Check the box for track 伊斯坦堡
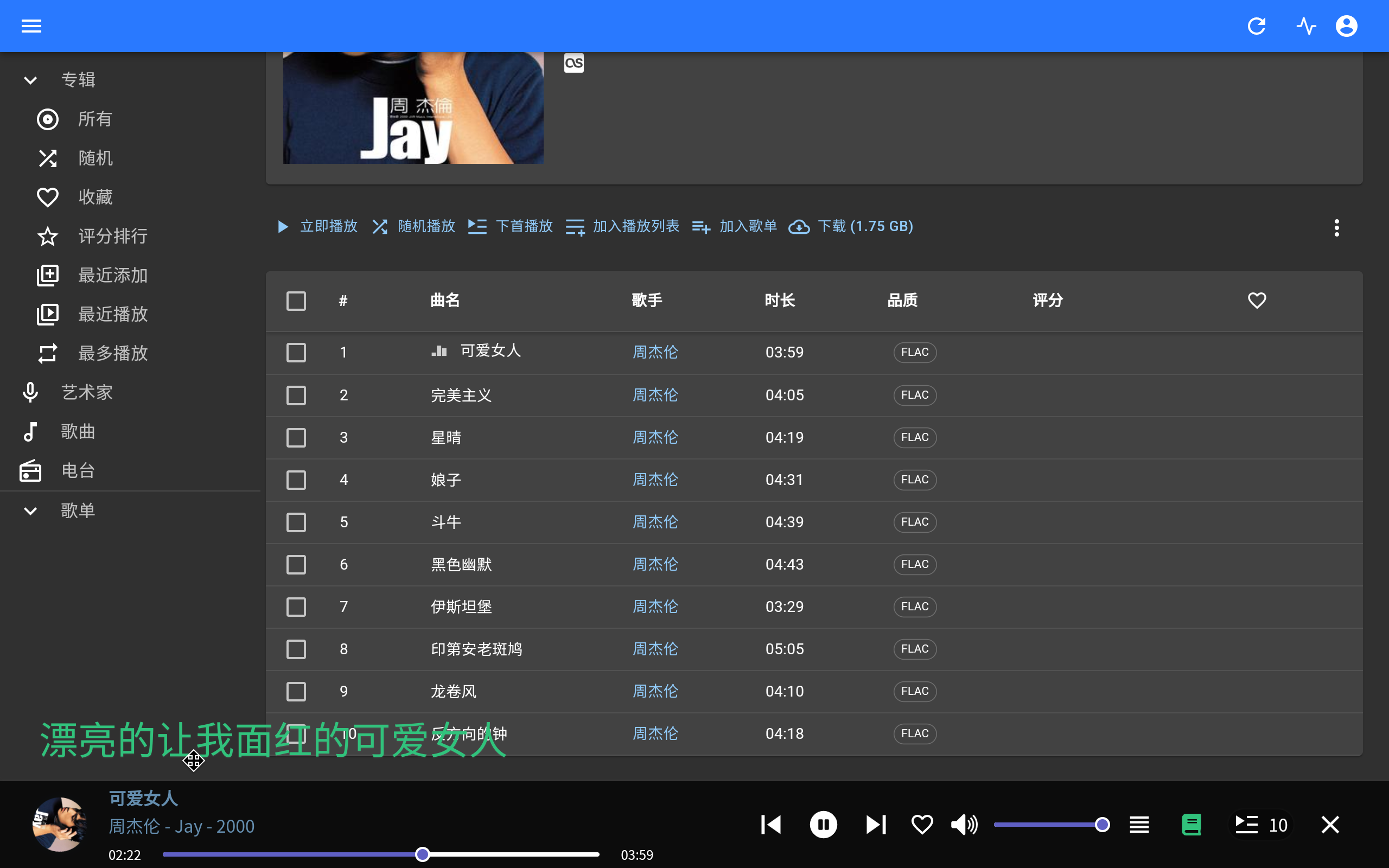The image size is (1389, 868). [296, 607]
